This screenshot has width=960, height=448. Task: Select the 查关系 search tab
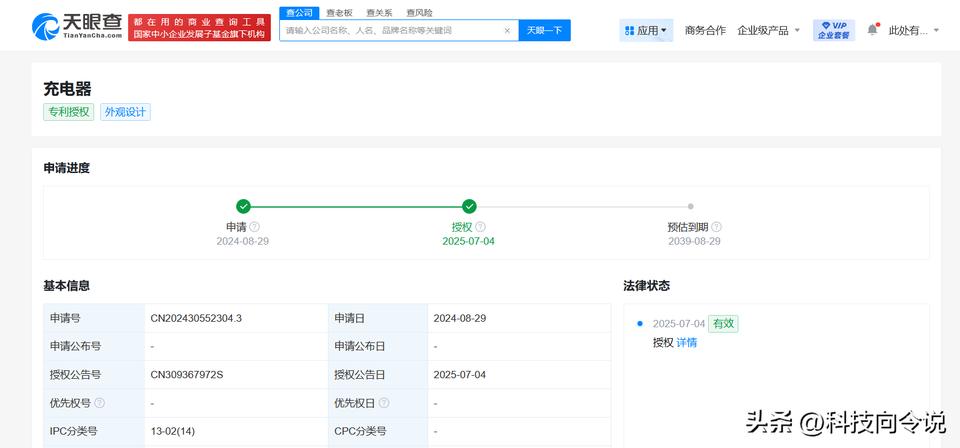click(379, 12)
